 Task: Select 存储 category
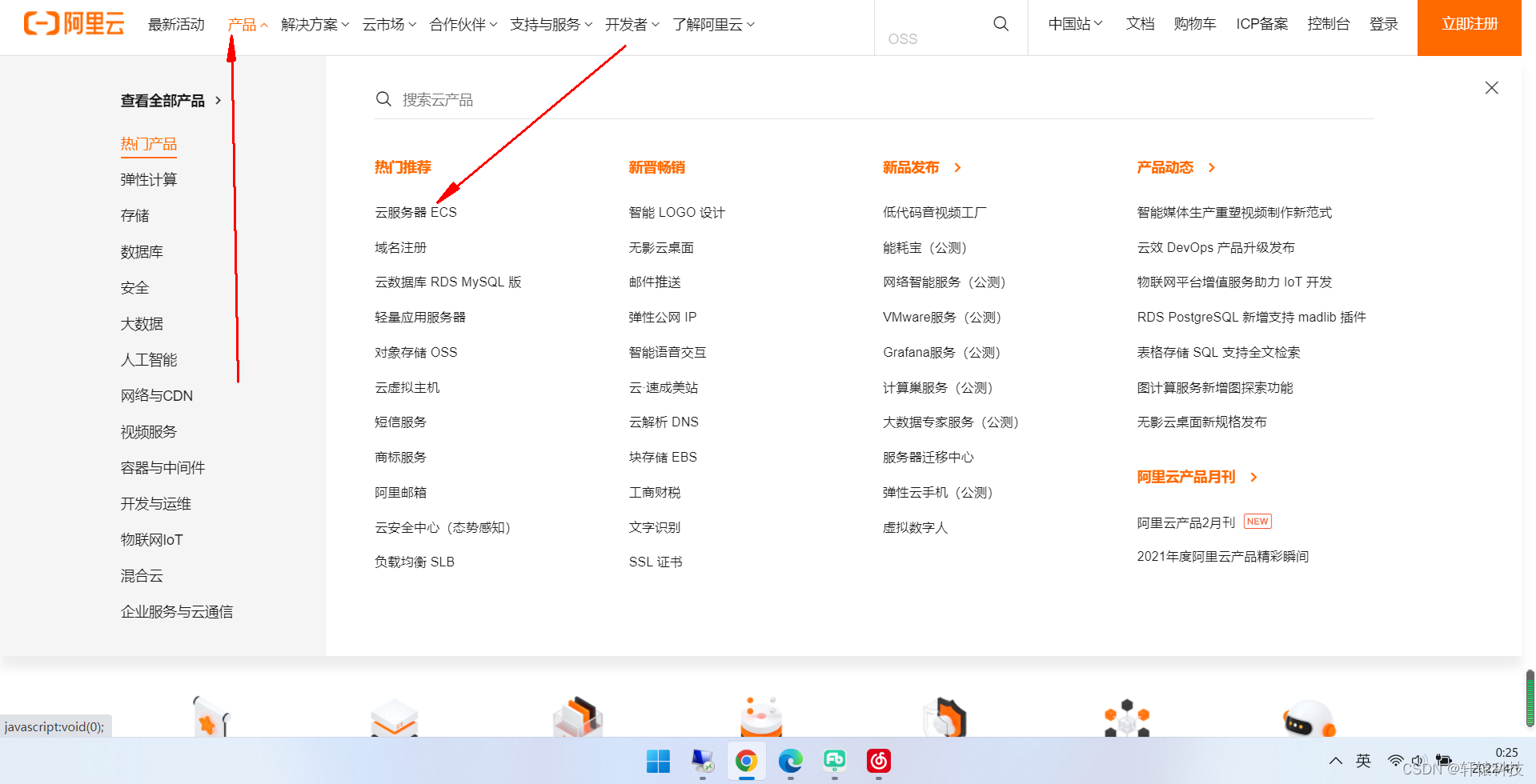pos(134,216)
